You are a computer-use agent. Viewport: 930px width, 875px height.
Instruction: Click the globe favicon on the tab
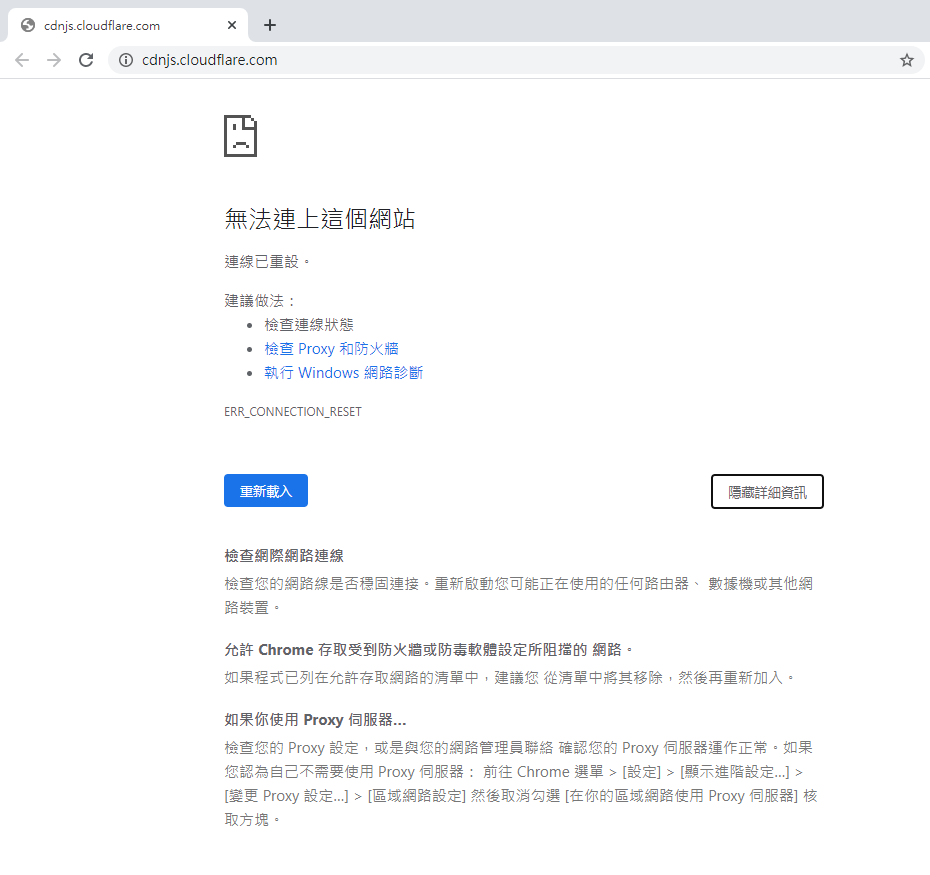pos(28,25)
